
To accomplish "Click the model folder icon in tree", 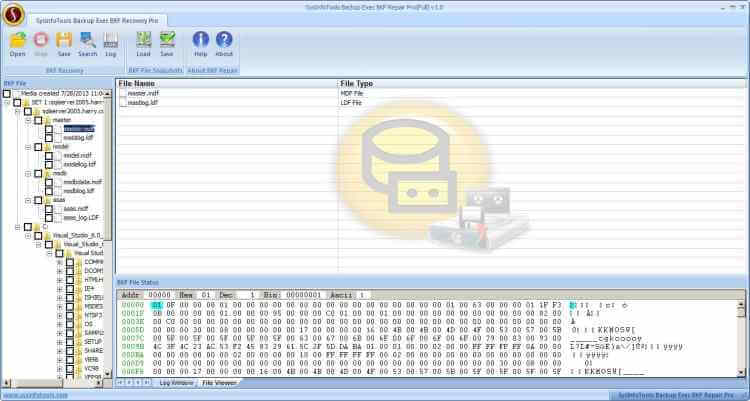I will point(48,147).
